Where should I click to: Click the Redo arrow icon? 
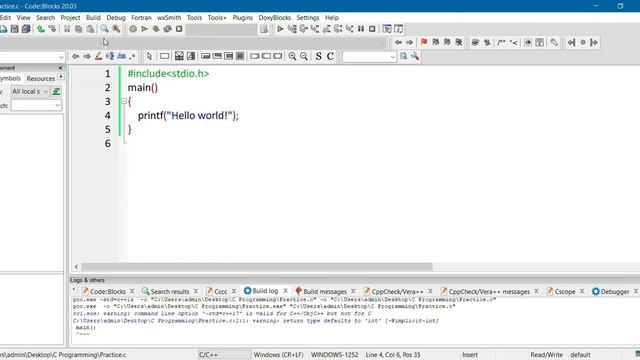point(52,29)
